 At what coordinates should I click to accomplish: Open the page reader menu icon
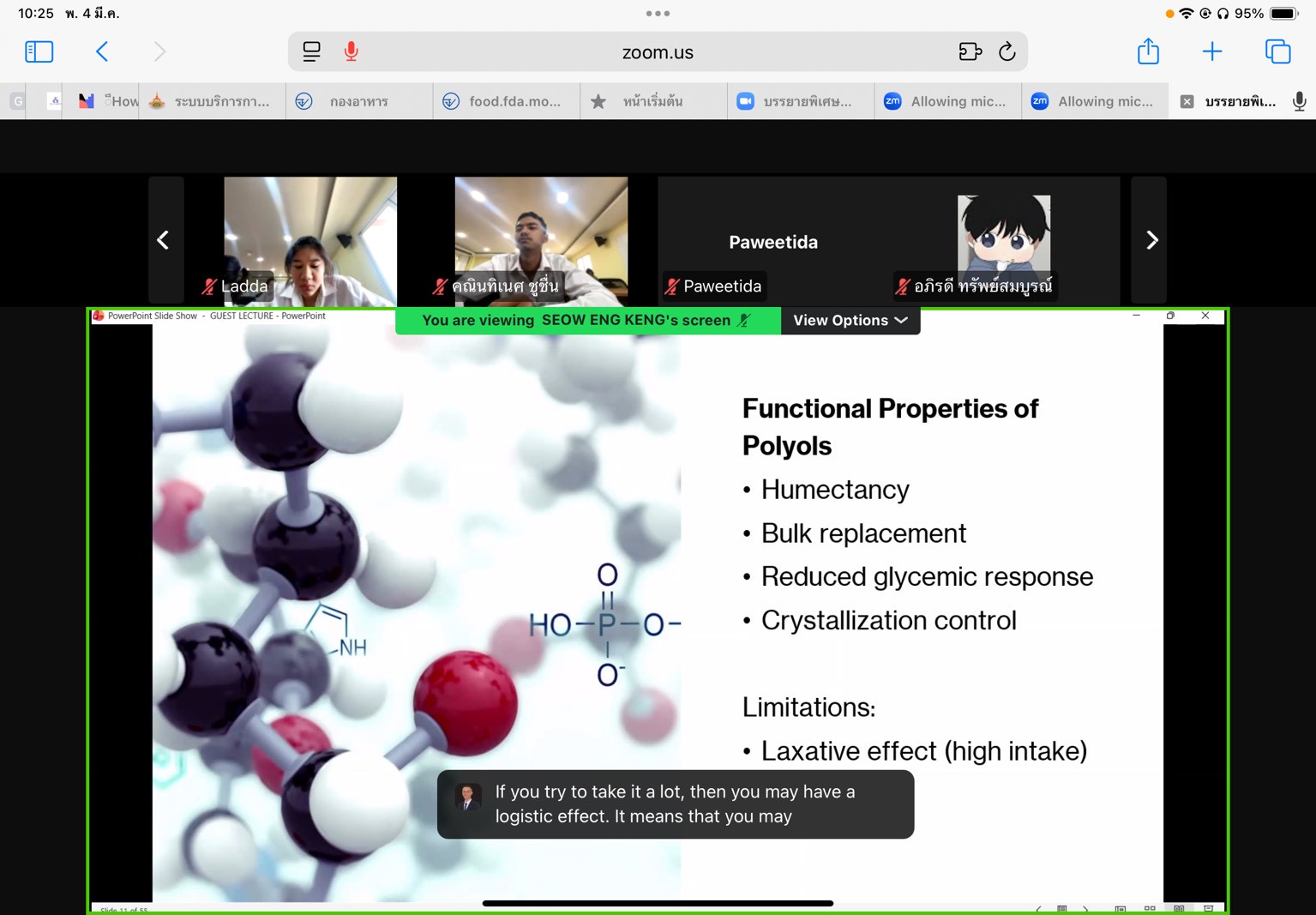tap(311, 52)
